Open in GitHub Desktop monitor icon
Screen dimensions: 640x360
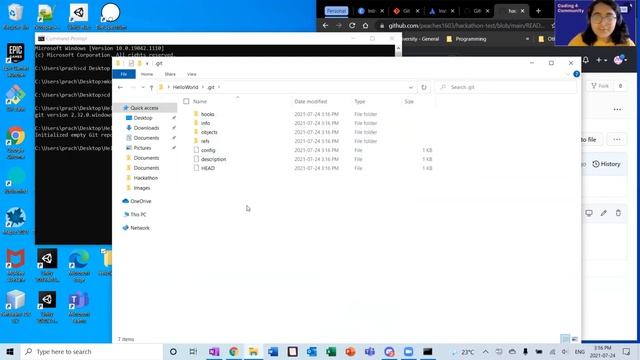589,213
